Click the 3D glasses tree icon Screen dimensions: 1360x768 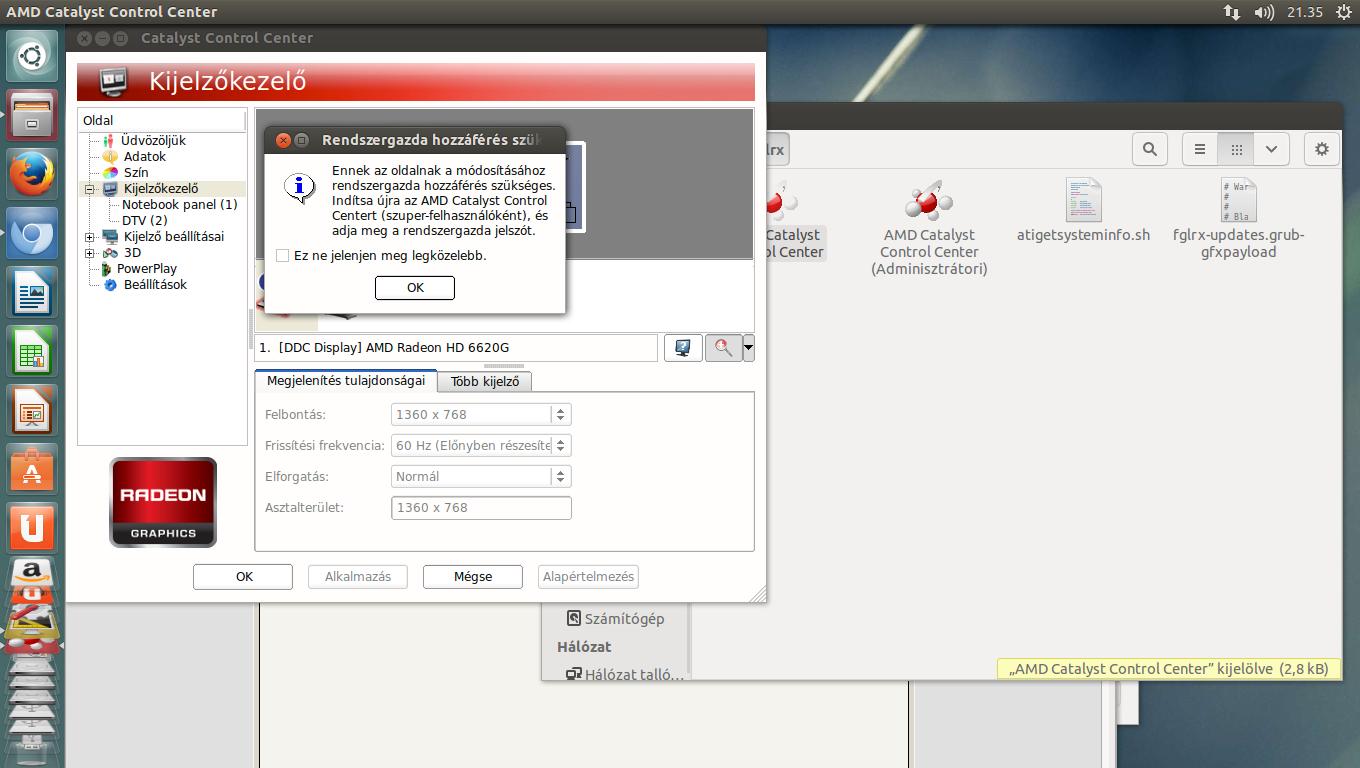(x=110, y=253)
